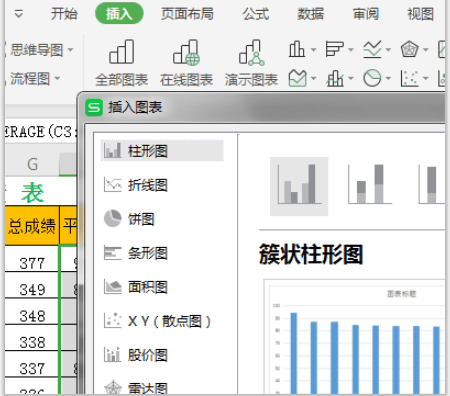Click the 簇状柱形图 chart preview
Image resolution: width=450 pixels, height=396 pixels.
pyautogui.click(x=355, y=337)
